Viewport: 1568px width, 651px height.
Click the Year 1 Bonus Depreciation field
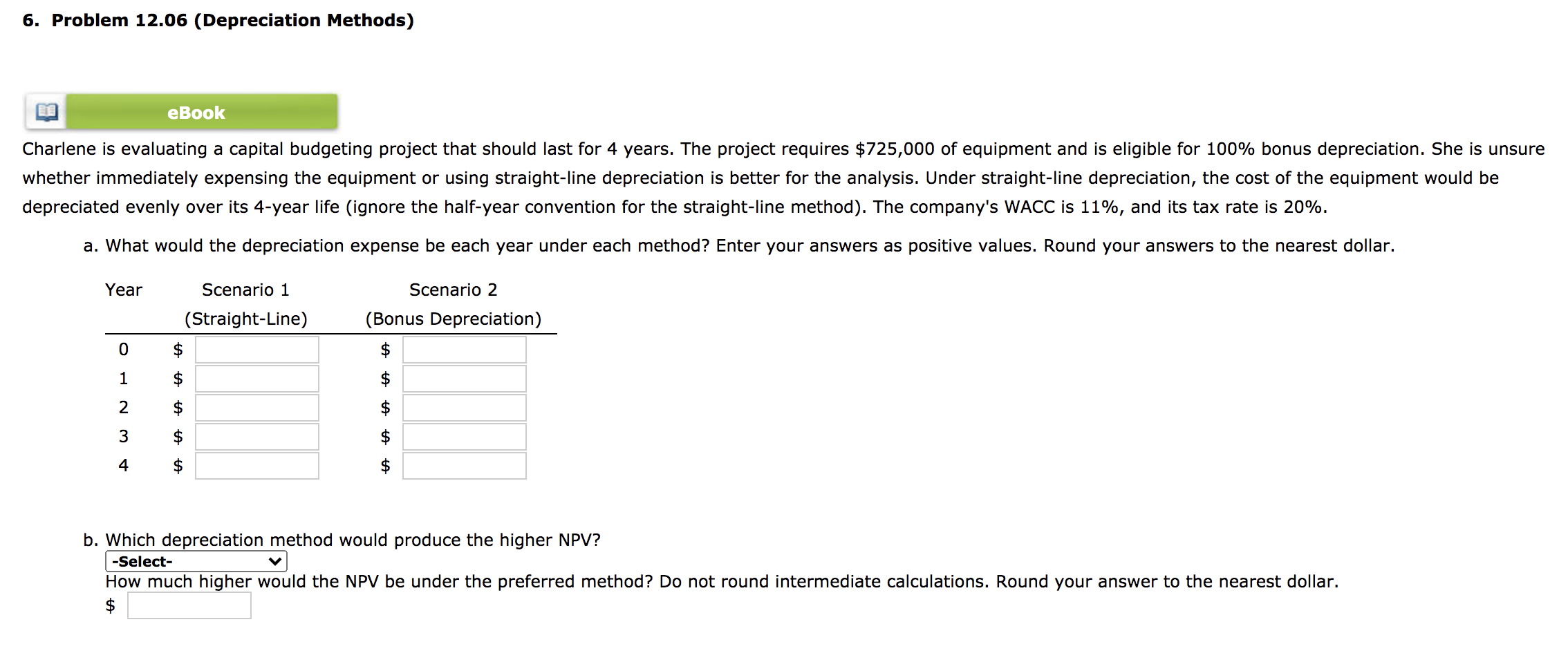click(463, 379)
